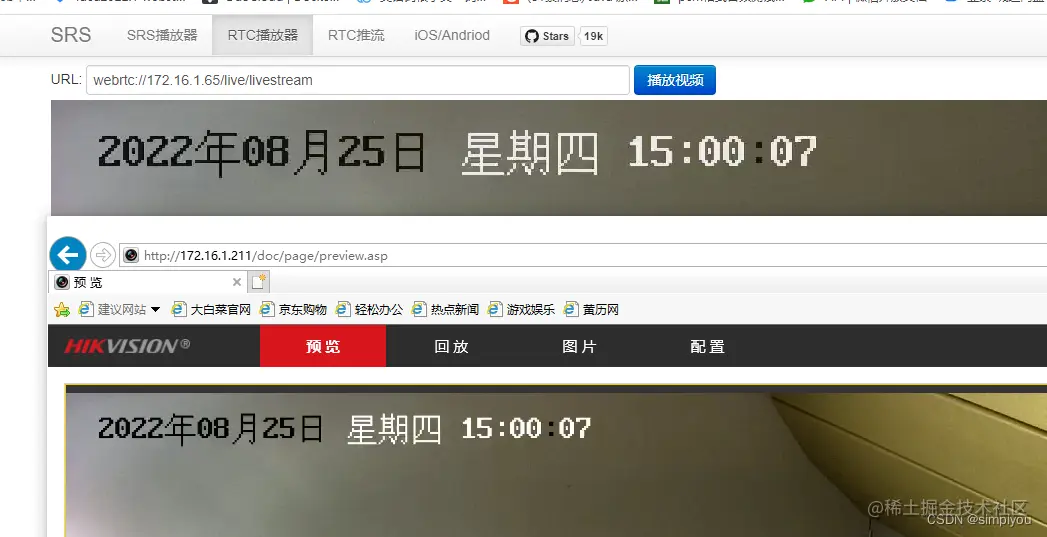The width and height of the screenshot is (1047, 537).
Task: Select the RTC播放器 tab
Action: pos(262,35)
